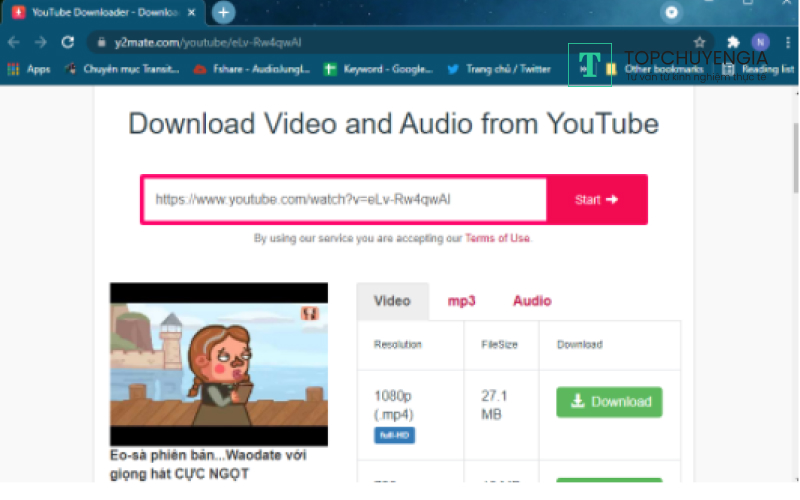Click the YouTube URL input field
800x500 pixels.
point(344,199)
